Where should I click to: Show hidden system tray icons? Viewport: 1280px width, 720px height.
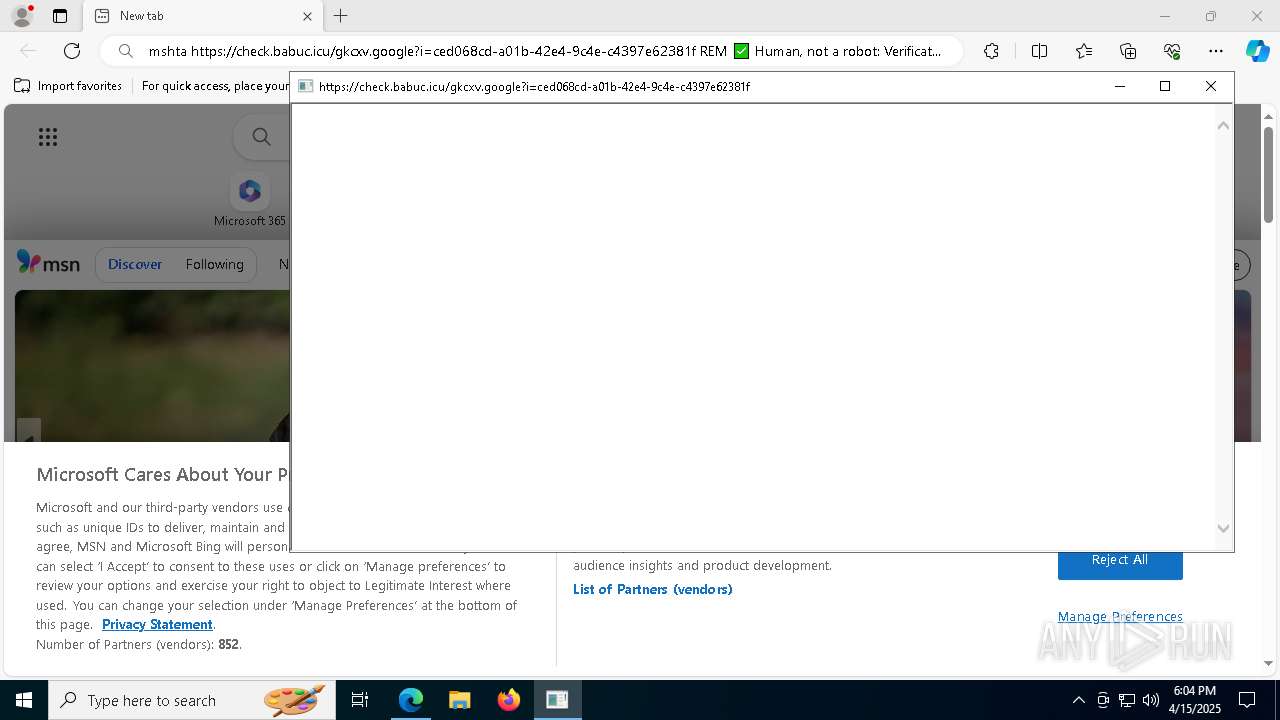(1078, 700)
